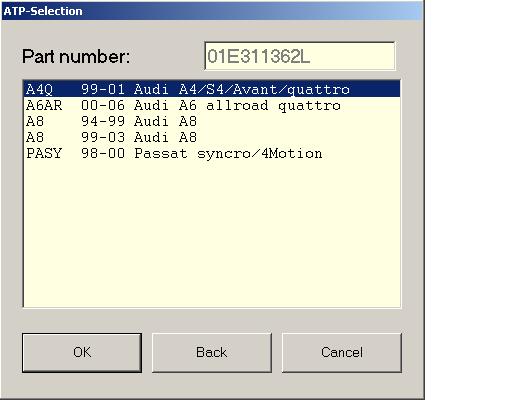Viewport: 508px width, 400px height.
Task: Pick the Passat syncro/4Motion entry
Action: [x=212, y=153]
